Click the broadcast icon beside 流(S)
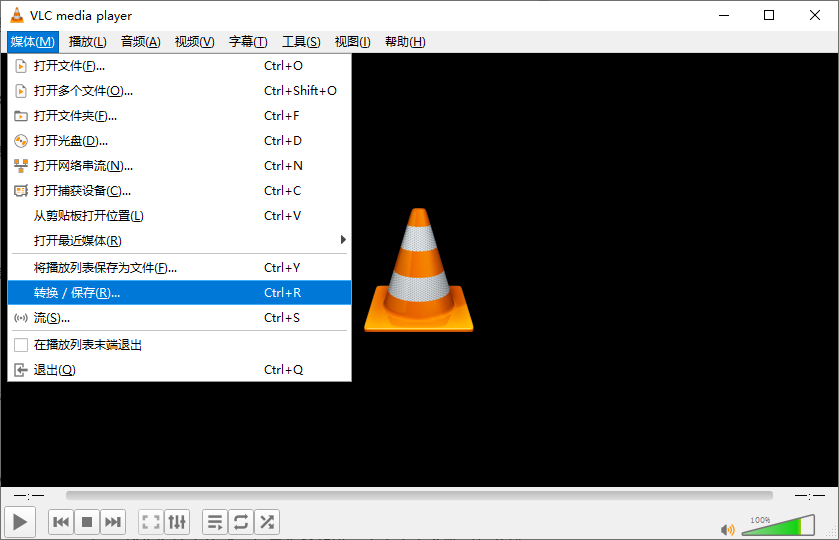839x540 pixels. pos(21,318)
